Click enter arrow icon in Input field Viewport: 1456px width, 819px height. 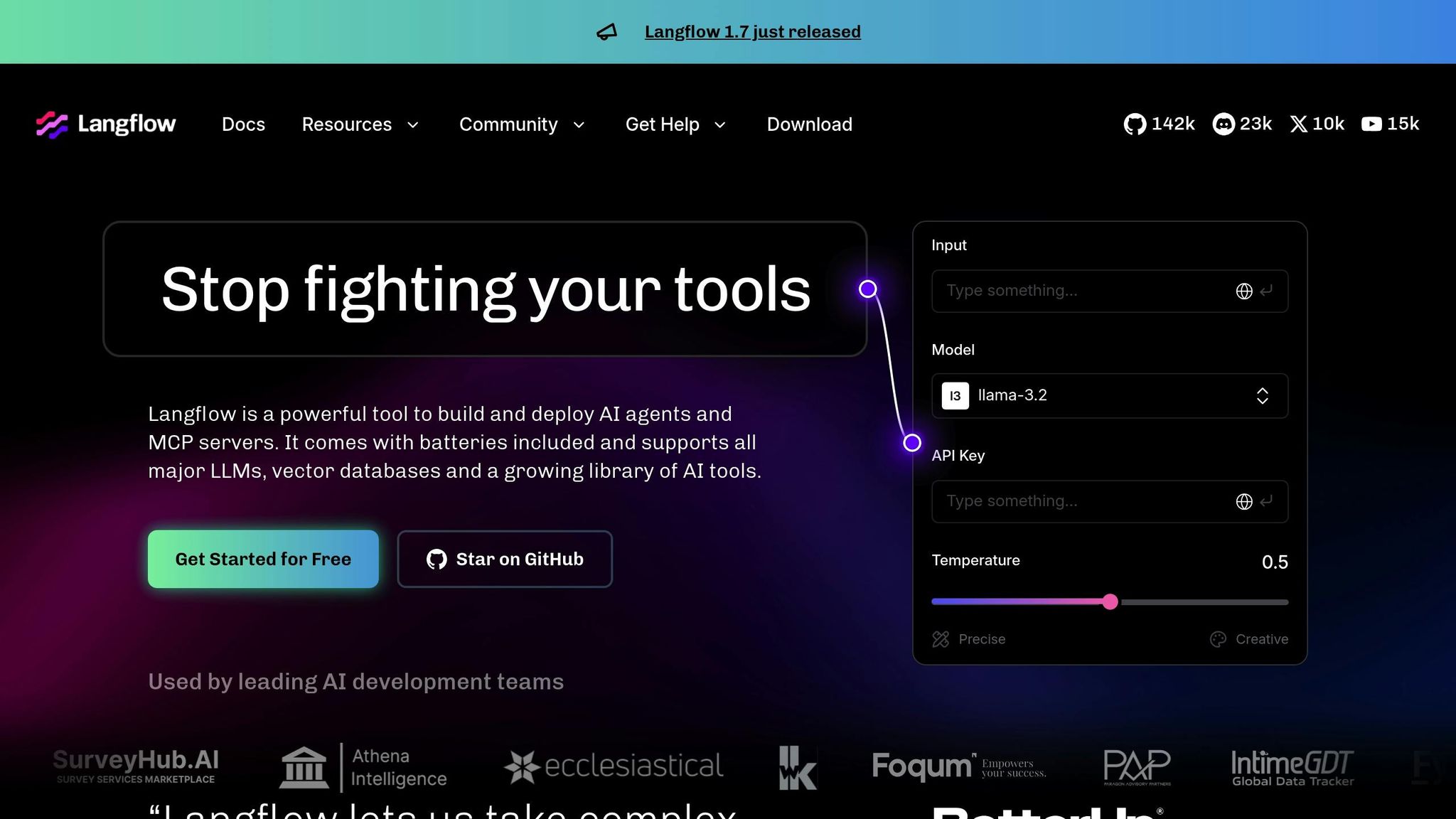[x=1266, y=291]
